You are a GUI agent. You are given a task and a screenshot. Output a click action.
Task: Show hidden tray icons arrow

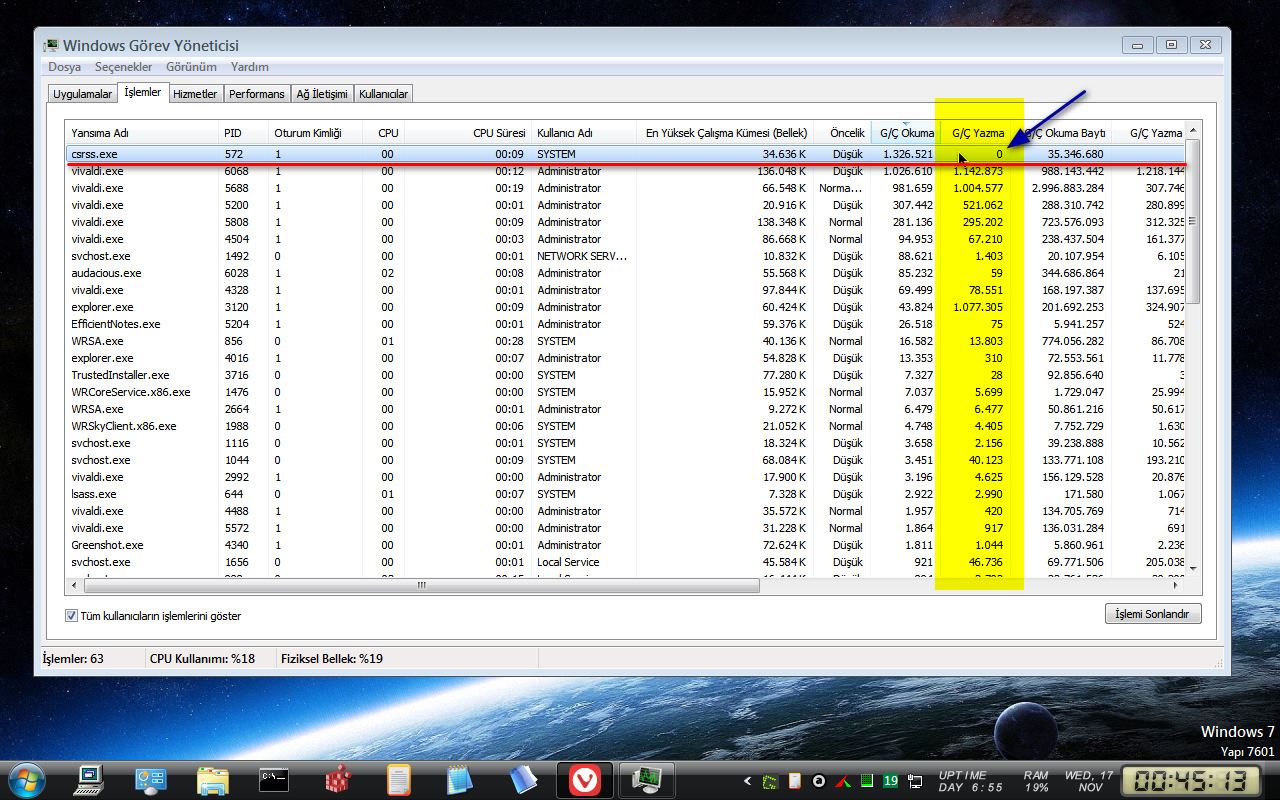pos(747,781)
